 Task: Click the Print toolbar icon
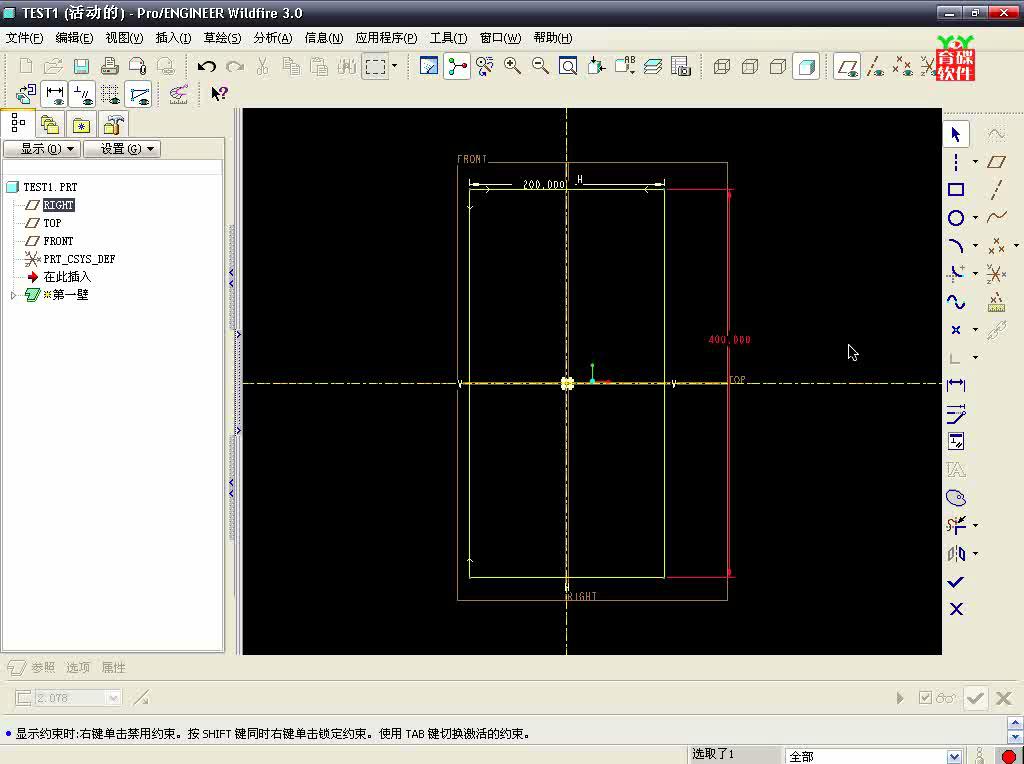110,66
